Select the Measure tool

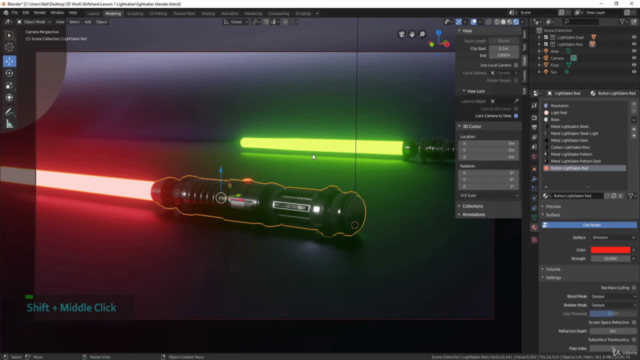9,124
